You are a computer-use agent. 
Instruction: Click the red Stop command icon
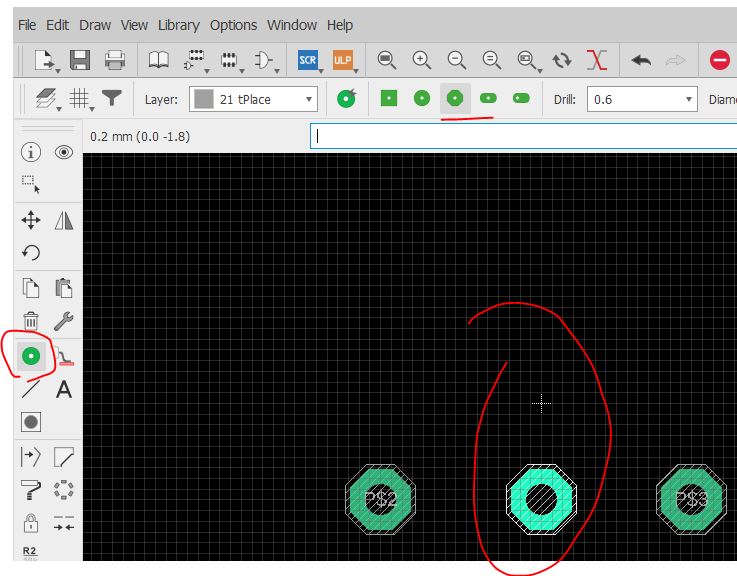[x=720, y=60]
